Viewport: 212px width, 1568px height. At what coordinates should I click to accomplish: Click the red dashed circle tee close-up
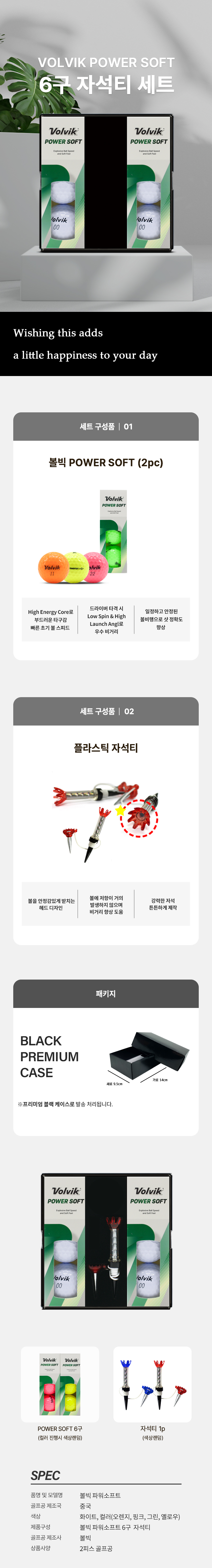[139, 817]
